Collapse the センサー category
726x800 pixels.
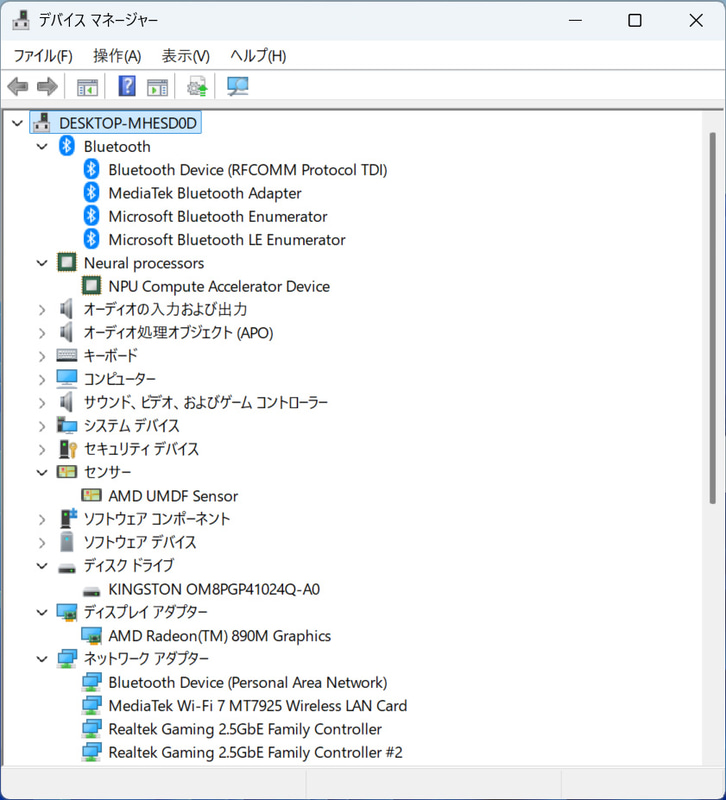click(x=42, y=472)
